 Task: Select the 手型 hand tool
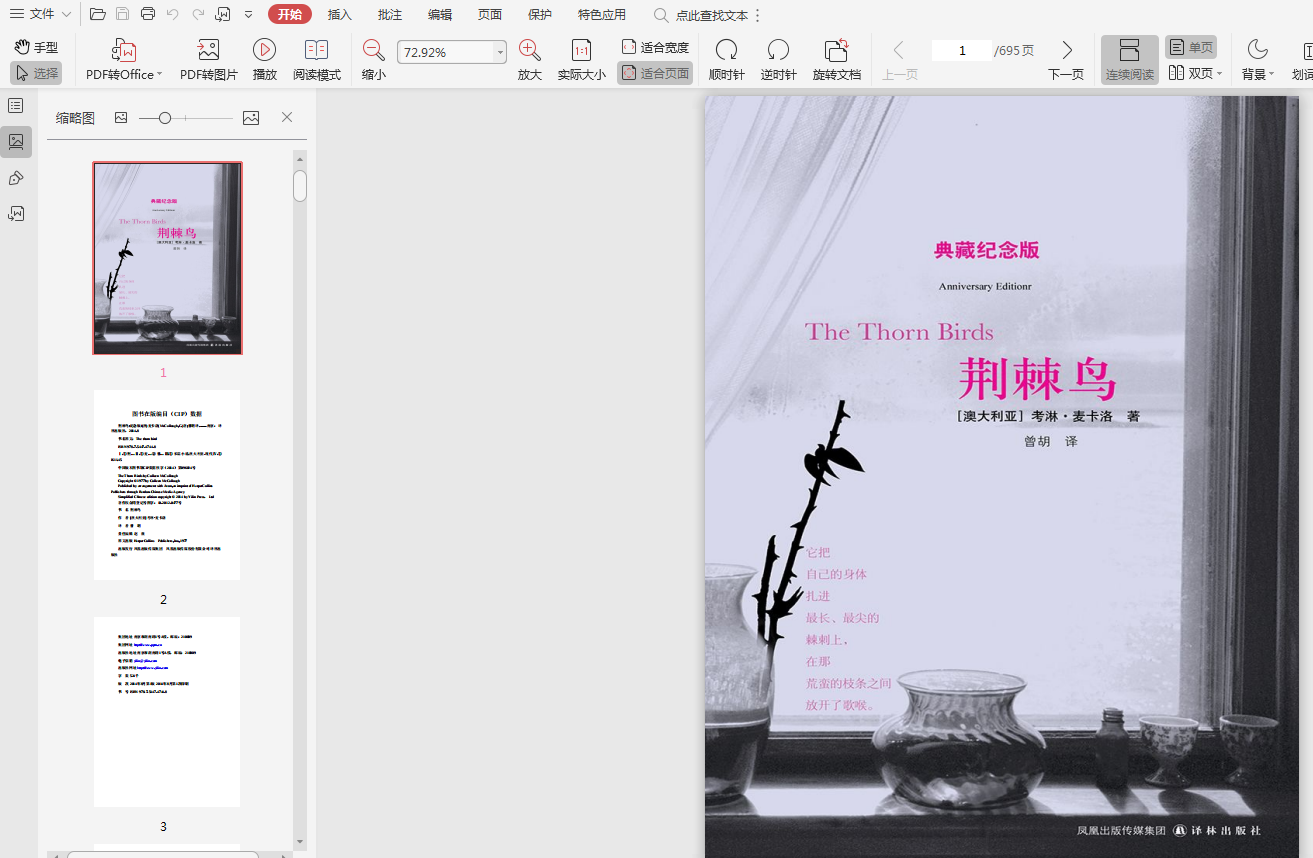pos(36,47)
